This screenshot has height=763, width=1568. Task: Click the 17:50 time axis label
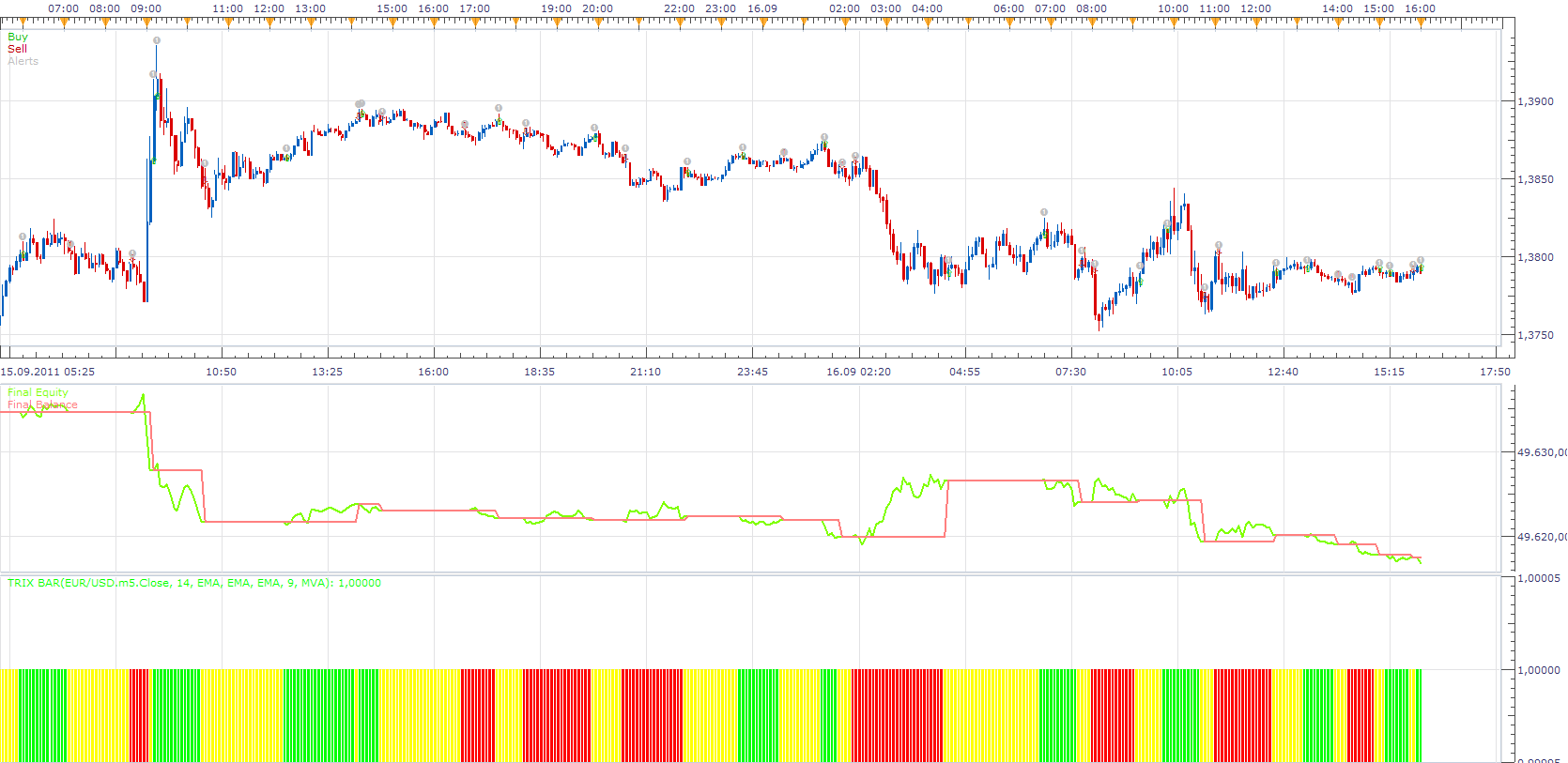tap(1495, 372)
